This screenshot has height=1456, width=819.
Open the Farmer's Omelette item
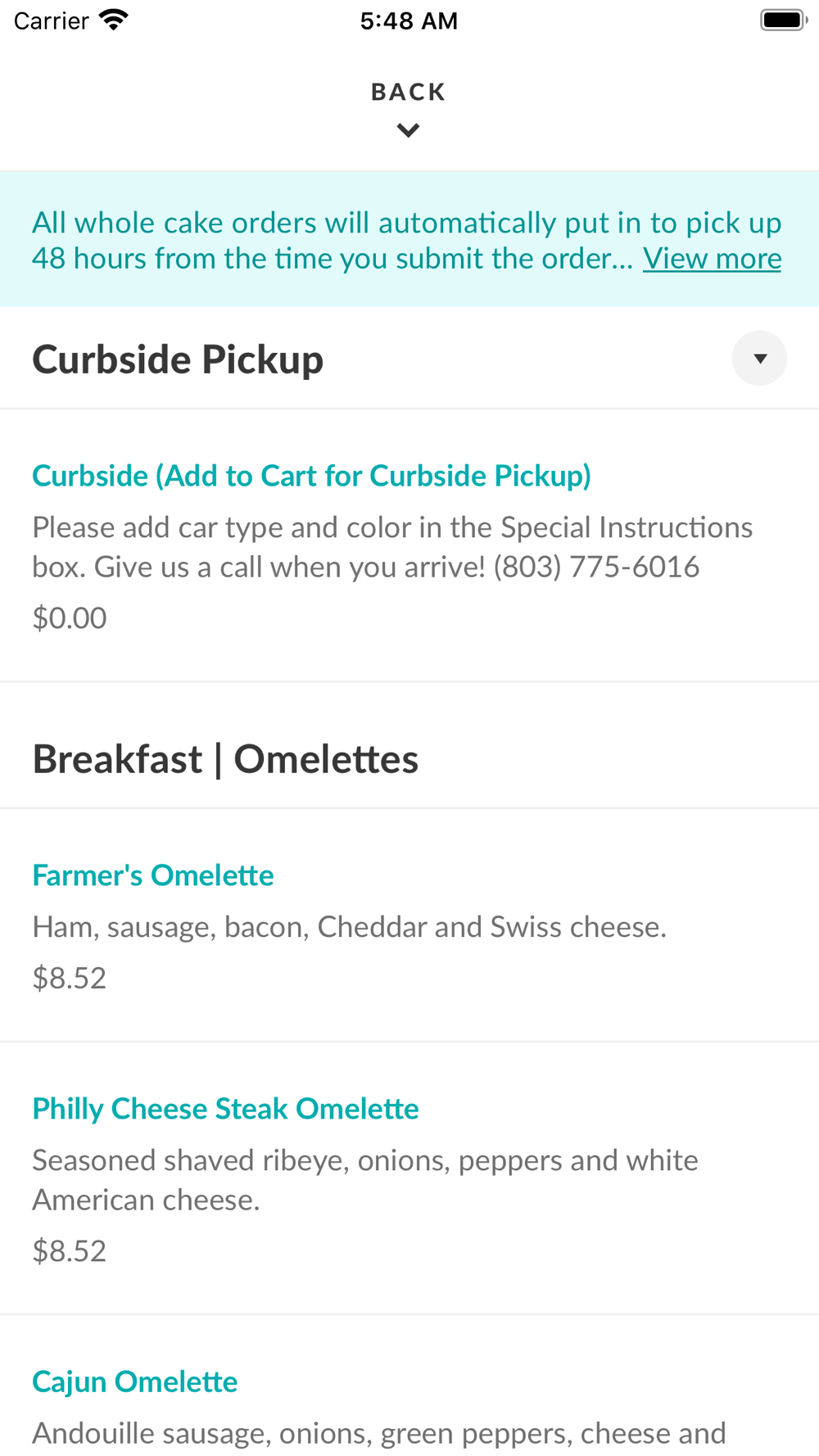pyautogui.click(x=153, y=875)
